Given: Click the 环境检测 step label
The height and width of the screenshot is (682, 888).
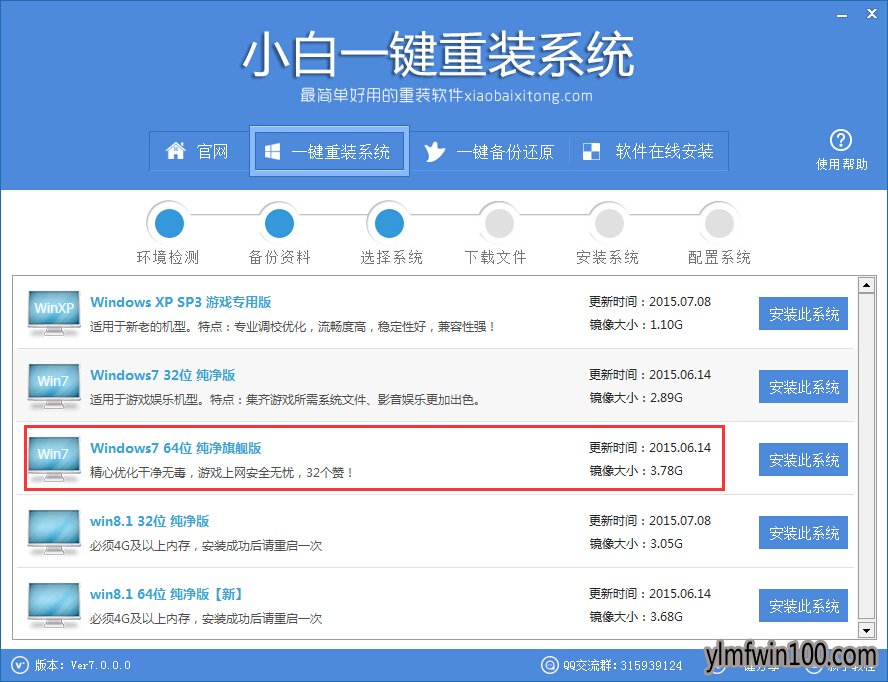Looking at the screenshot, I should pos(168,258).
